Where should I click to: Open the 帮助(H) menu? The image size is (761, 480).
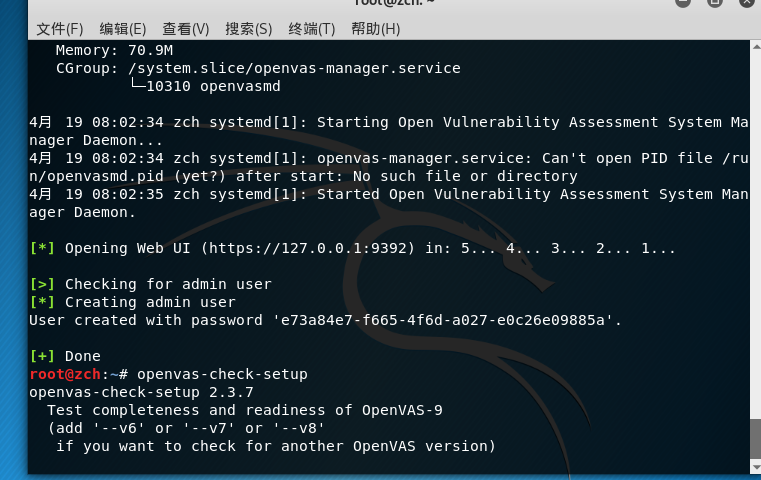coord(375,28)
